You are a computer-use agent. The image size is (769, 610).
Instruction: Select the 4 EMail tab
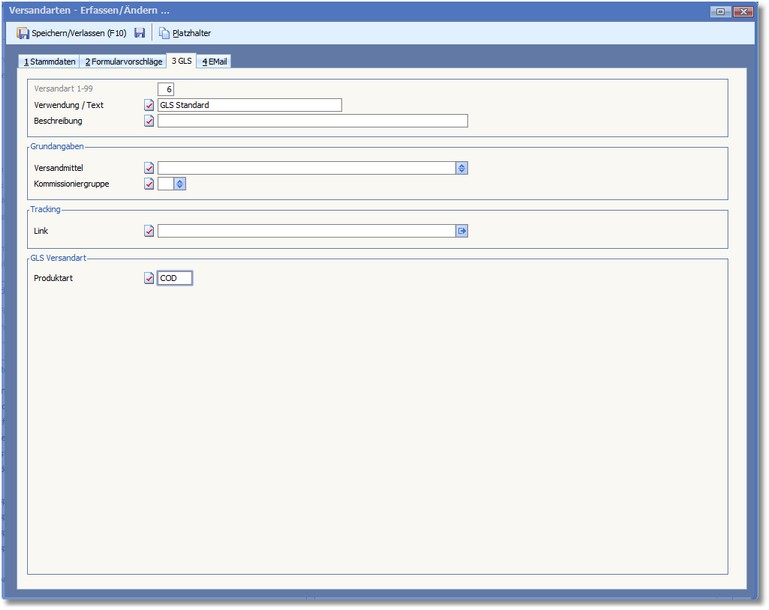tap(215, 62)
